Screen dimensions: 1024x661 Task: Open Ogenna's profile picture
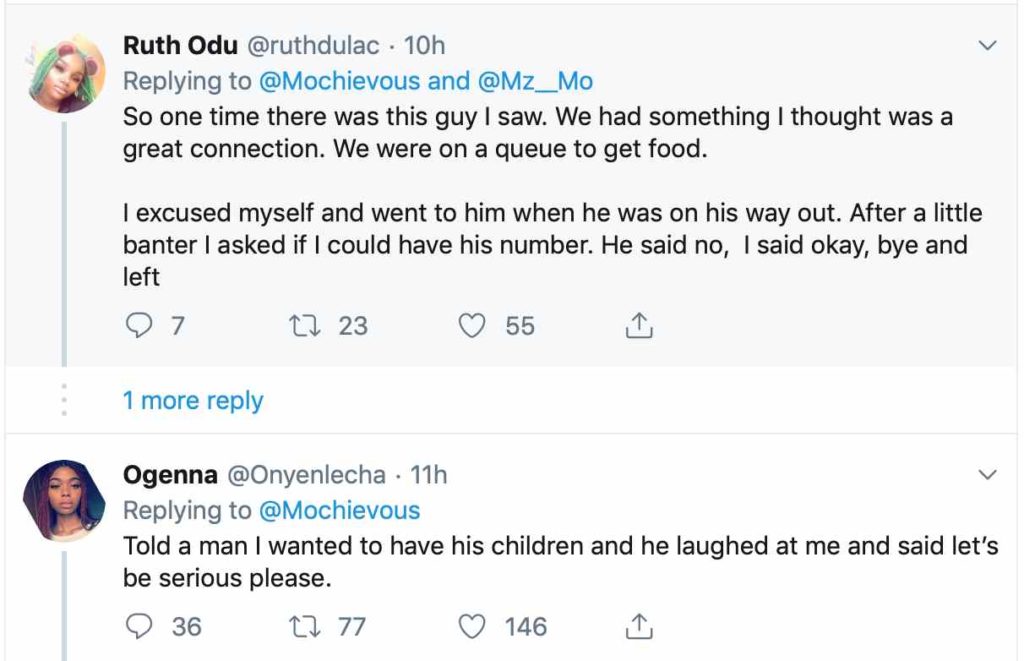tap(64, 500)
